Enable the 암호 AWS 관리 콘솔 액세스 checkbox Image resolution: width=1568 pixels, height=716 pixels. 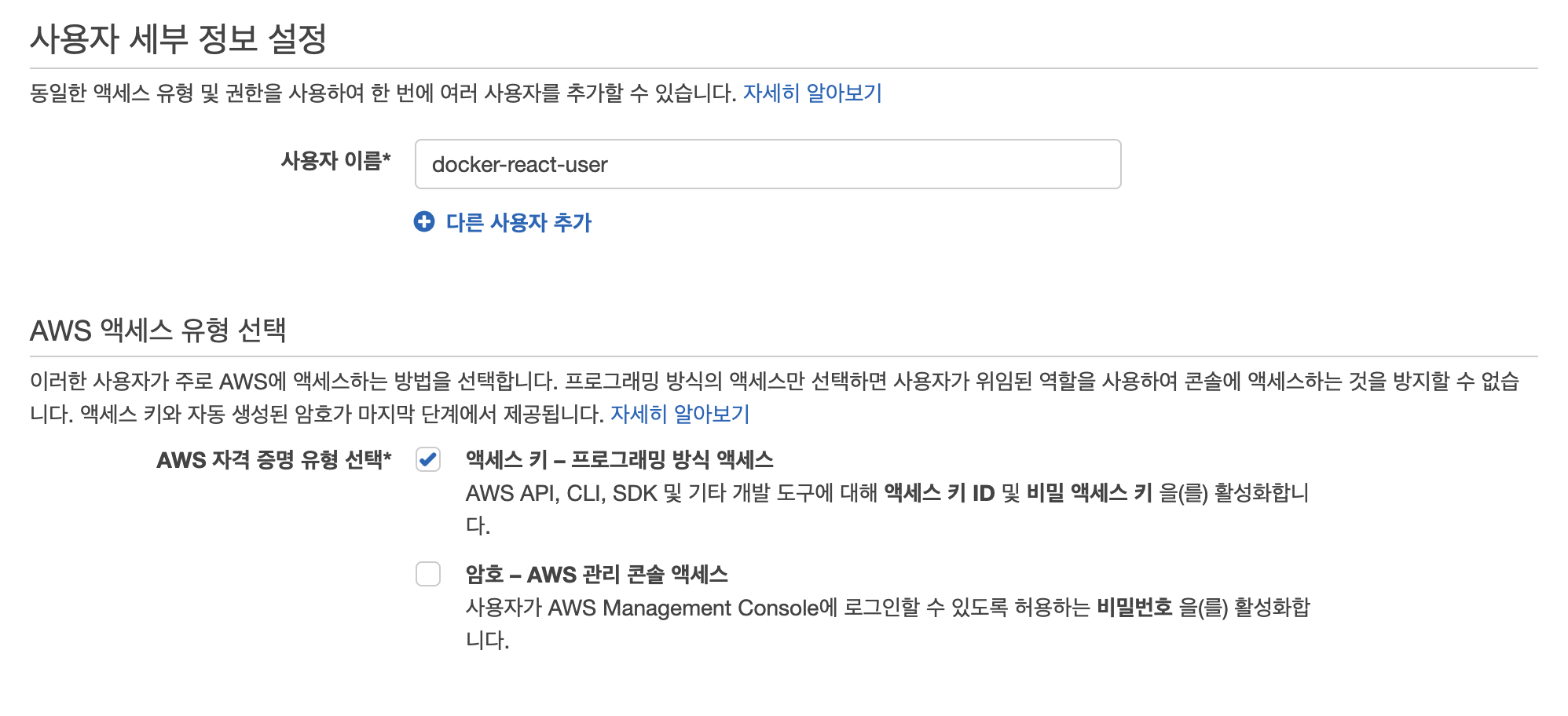[428, 574]
